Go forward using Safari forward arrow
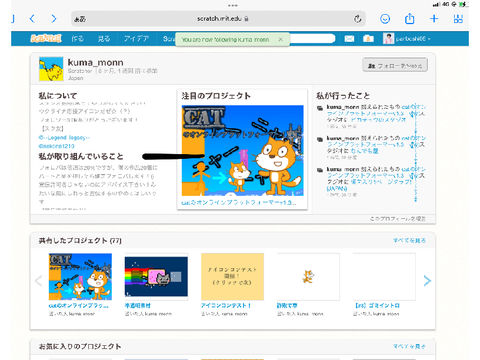The width and height of the screenshot is (480, 360). [54, 19]
